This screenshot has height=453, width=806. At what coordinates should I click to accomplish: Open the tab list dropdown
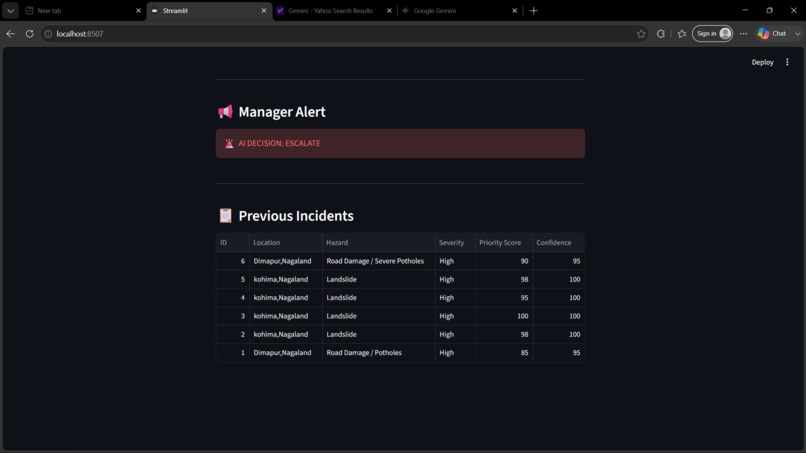click(10, 10)
